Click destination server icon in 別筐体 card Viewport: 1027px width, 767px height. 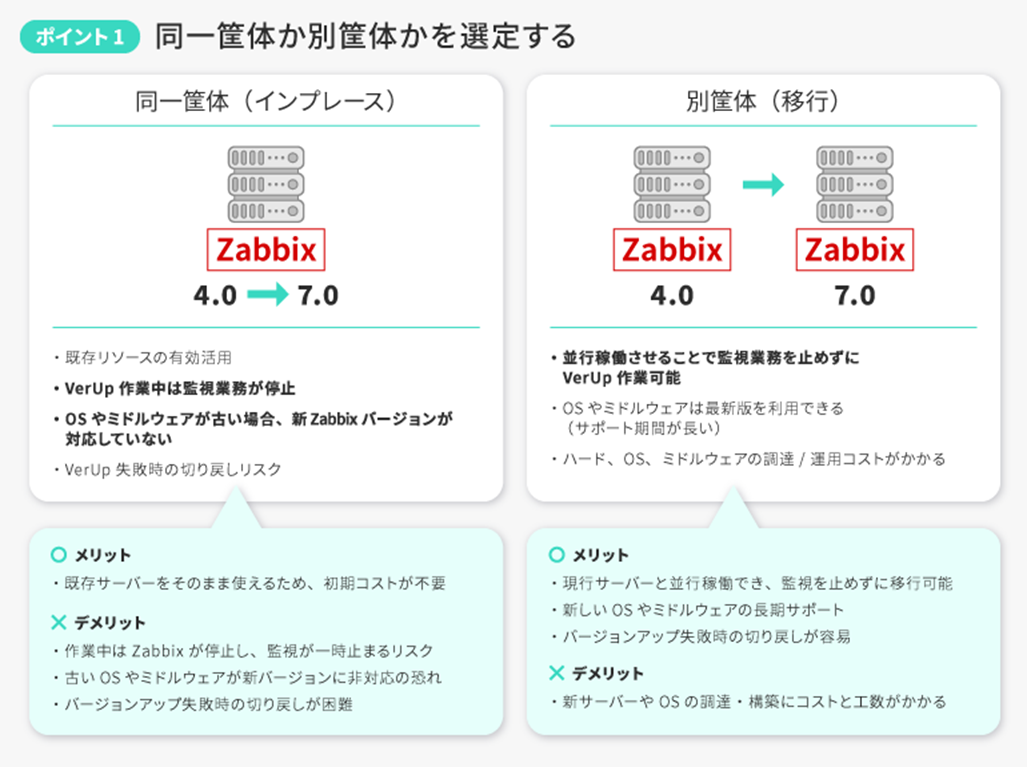855,184
